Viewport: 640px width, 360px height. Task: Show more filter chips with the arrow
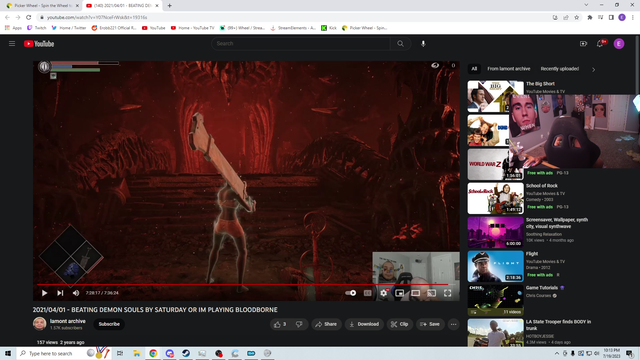(x=593, y=69)
